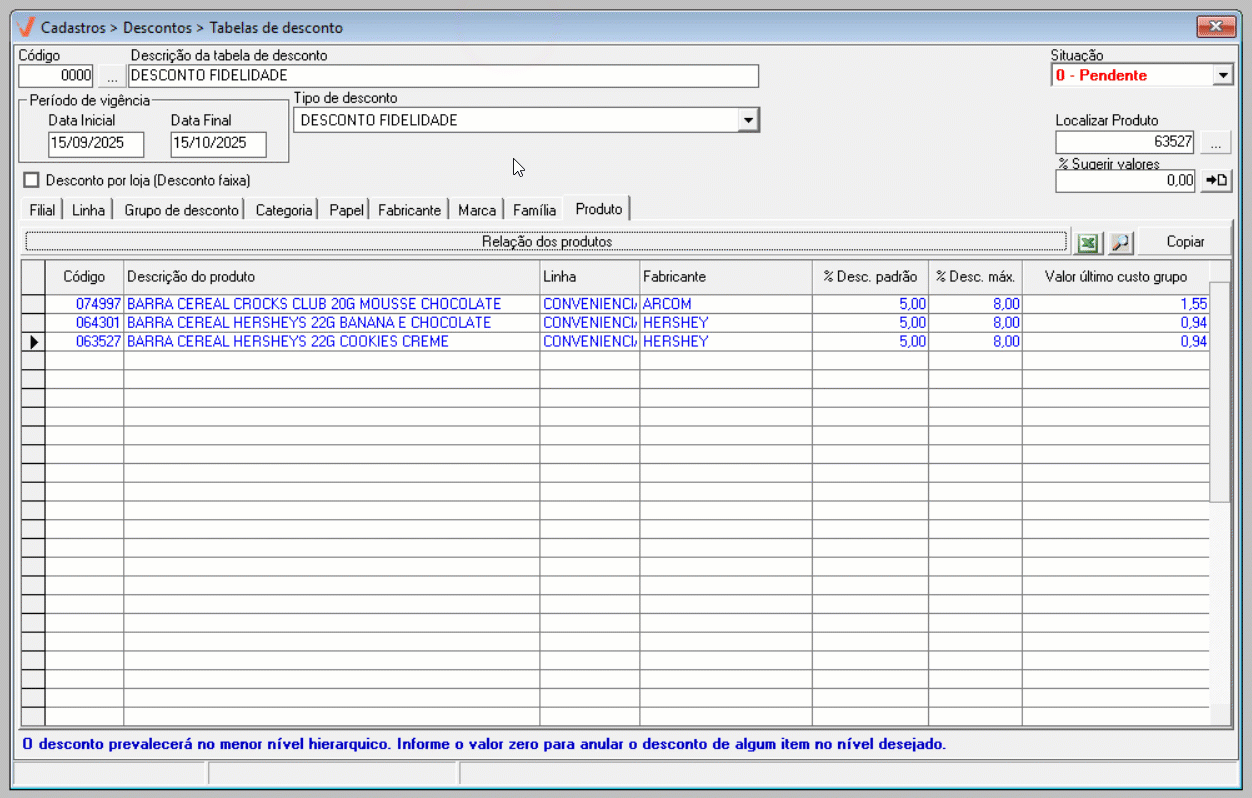1252x798 pixels.
Task: Click the magnifier search icon
Action: (1120, 242)
